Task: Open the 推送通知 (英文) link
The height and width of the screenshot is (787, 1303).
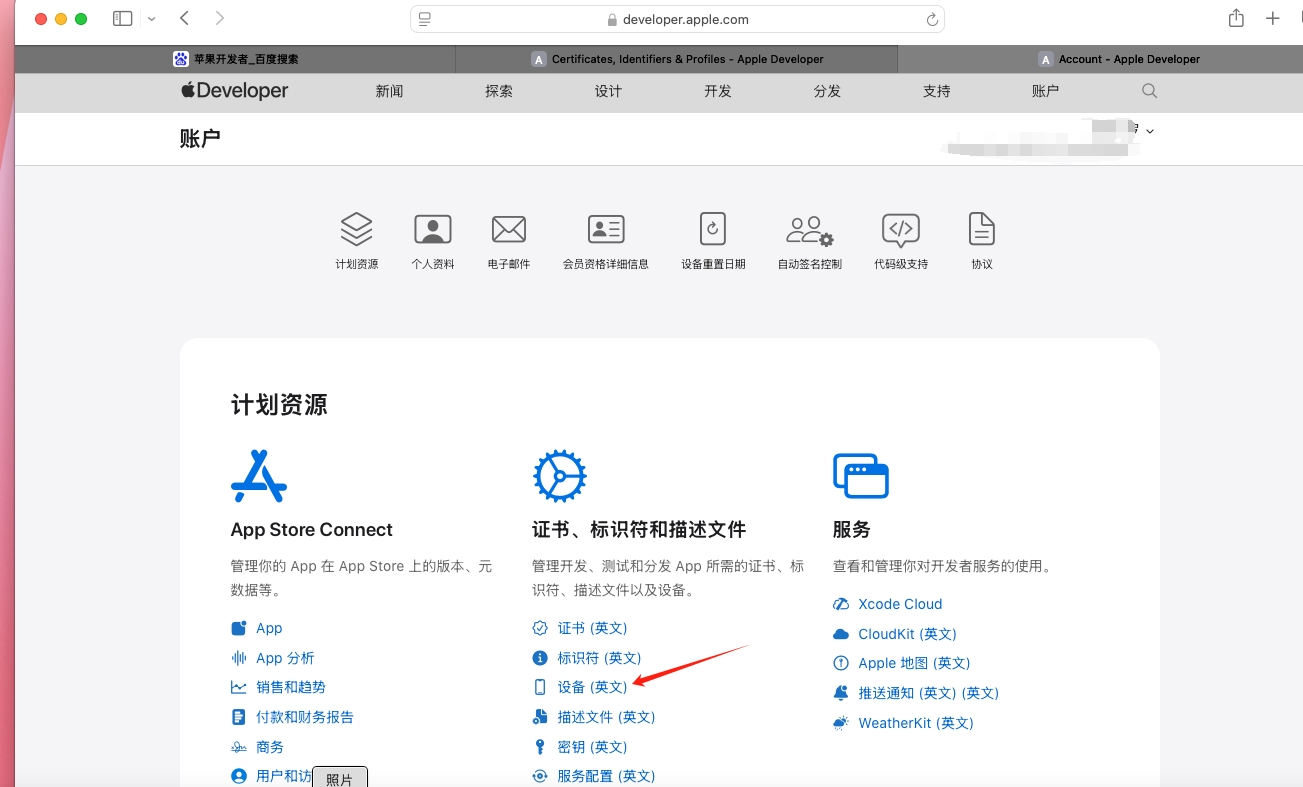Action: 929,693
